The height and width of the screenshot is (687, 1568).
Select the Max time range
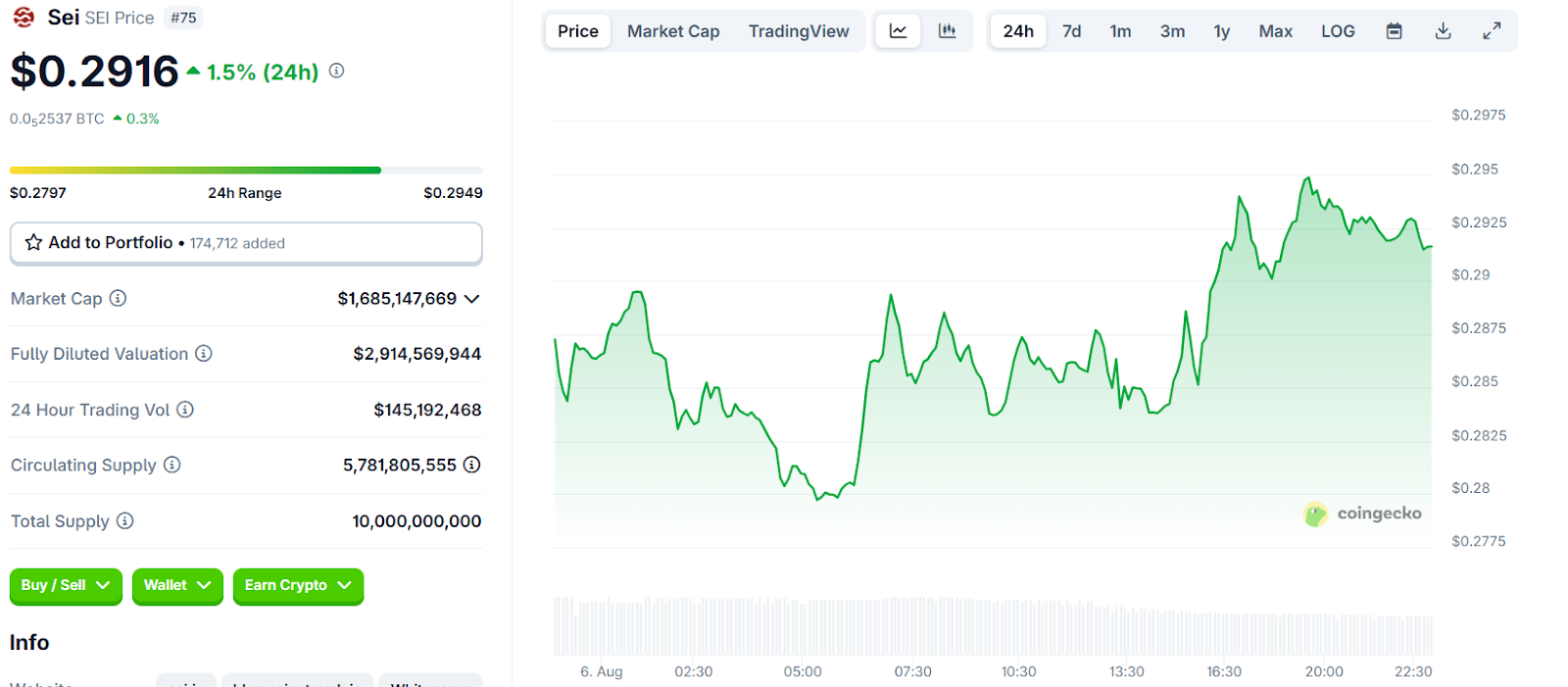tap(1275, 31)
